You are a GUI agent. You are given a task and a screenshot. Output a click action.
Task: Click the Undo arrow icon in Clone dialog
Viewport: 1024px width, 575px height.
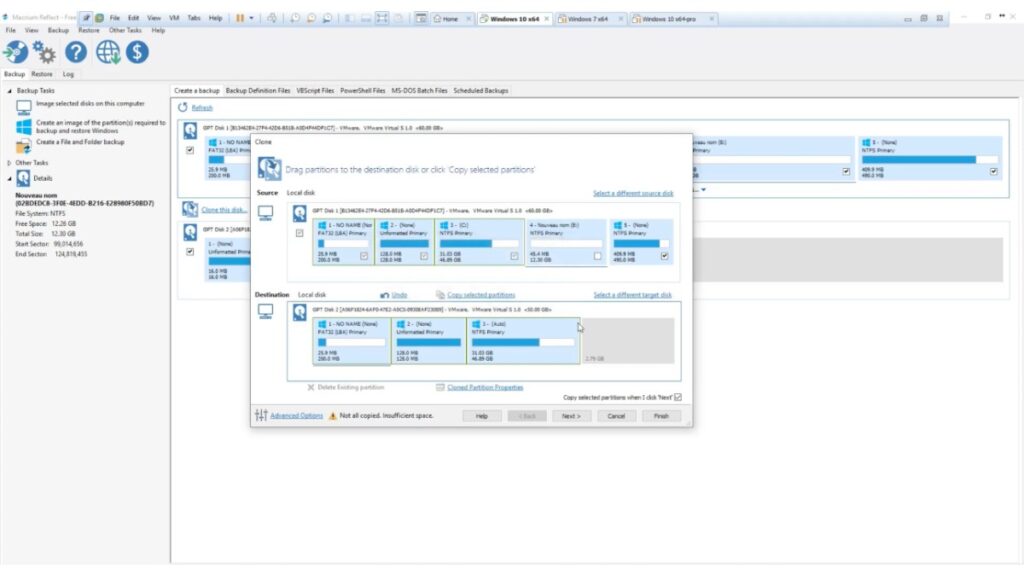pos(385,295)
